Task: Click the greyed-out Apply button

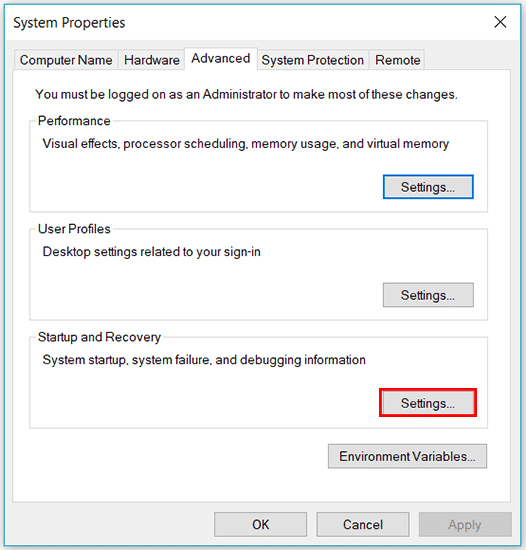Action: click(x=465, y=524)
